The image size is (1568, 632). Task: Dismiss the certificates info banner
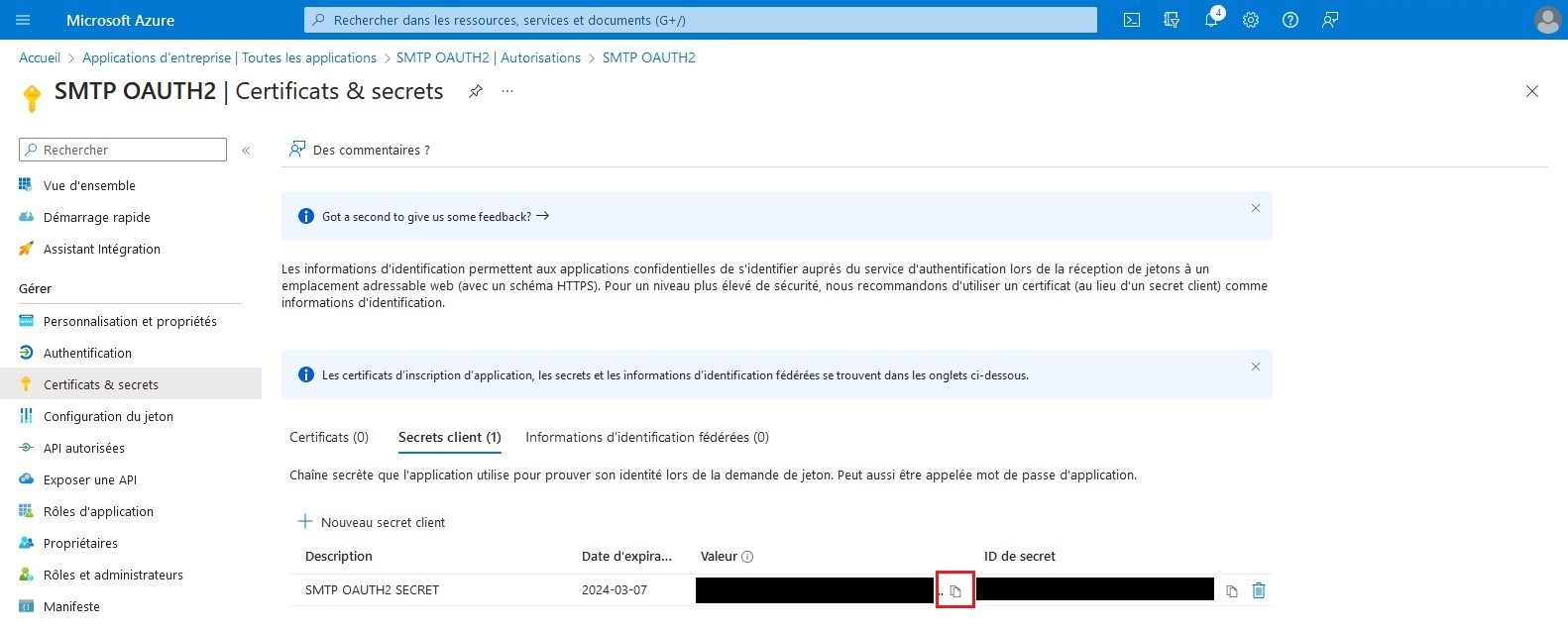point(1255,367)
